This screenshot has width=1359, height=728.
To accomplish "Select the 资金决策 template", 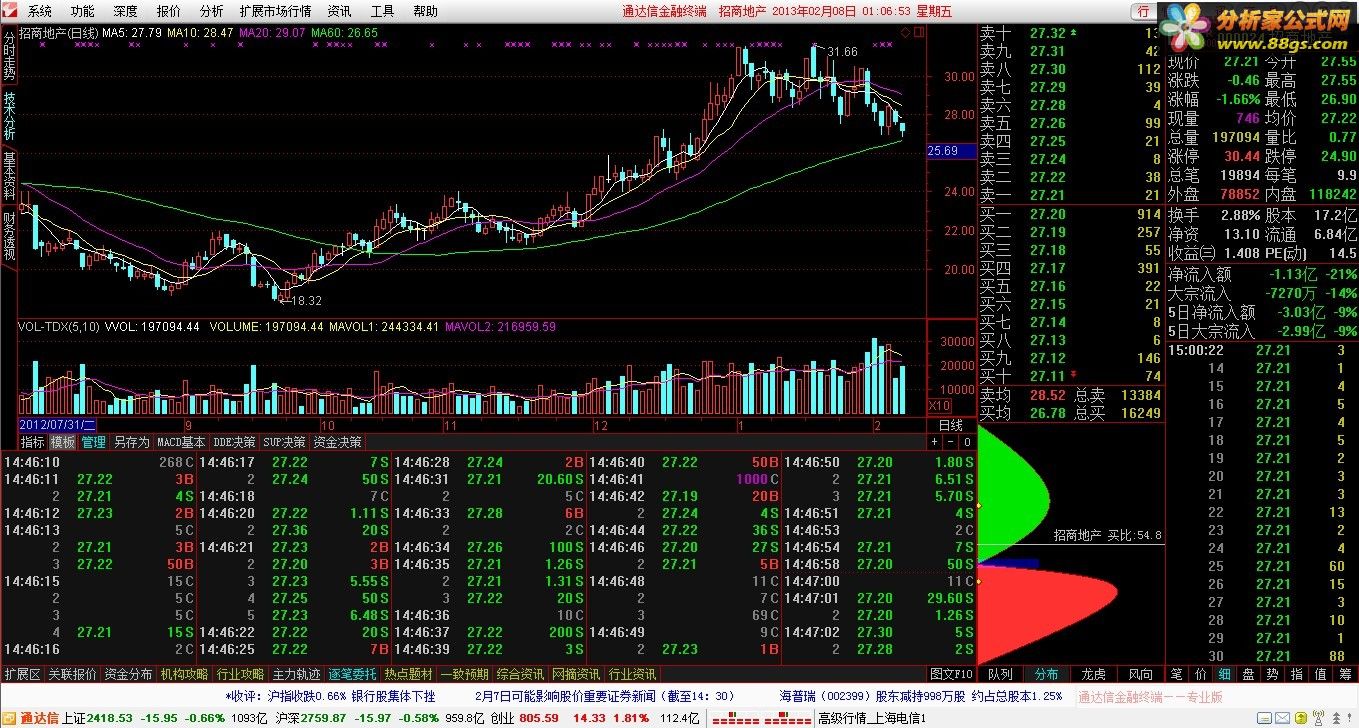I will [338, 442].
